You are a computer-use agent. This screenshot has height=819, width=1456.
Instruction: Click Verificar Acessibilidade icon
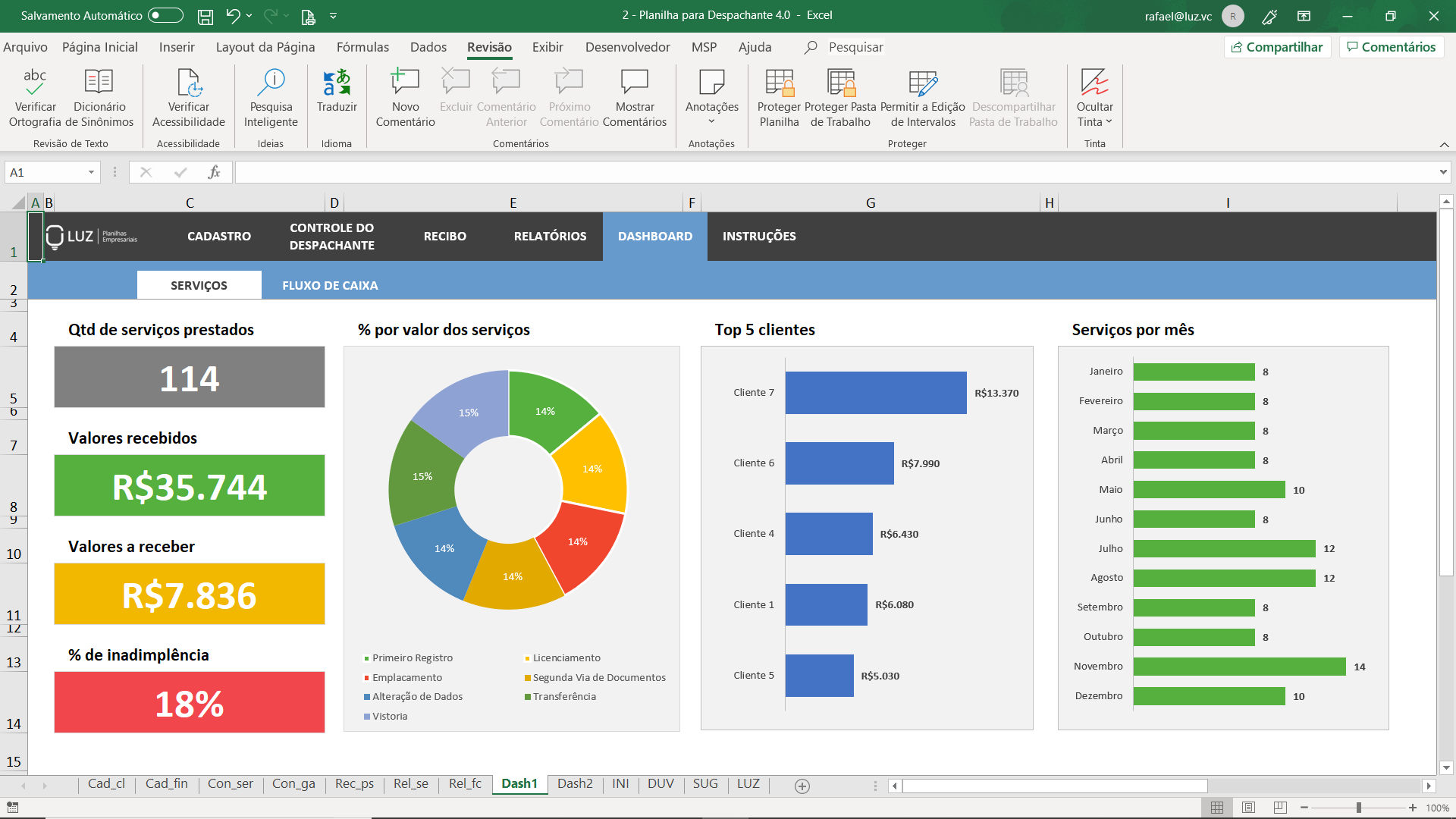pyautogui.click(x=188, y=82)
